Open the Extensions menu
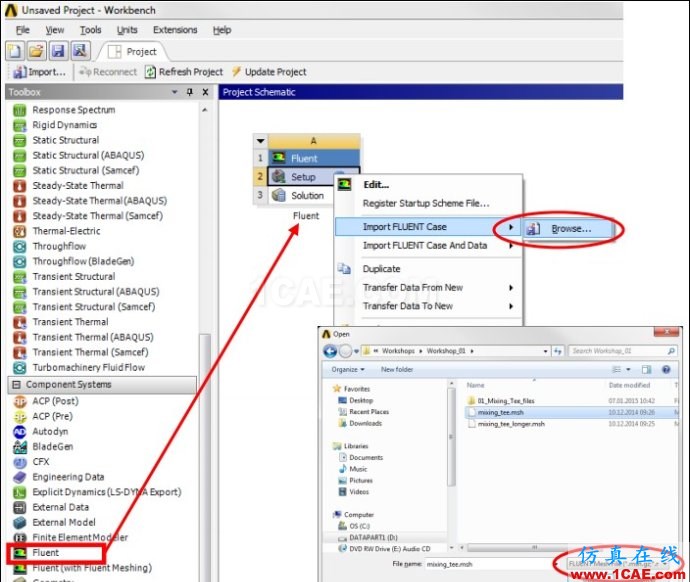The height and width of the screenshot is (582, 690). coord(175,30)
